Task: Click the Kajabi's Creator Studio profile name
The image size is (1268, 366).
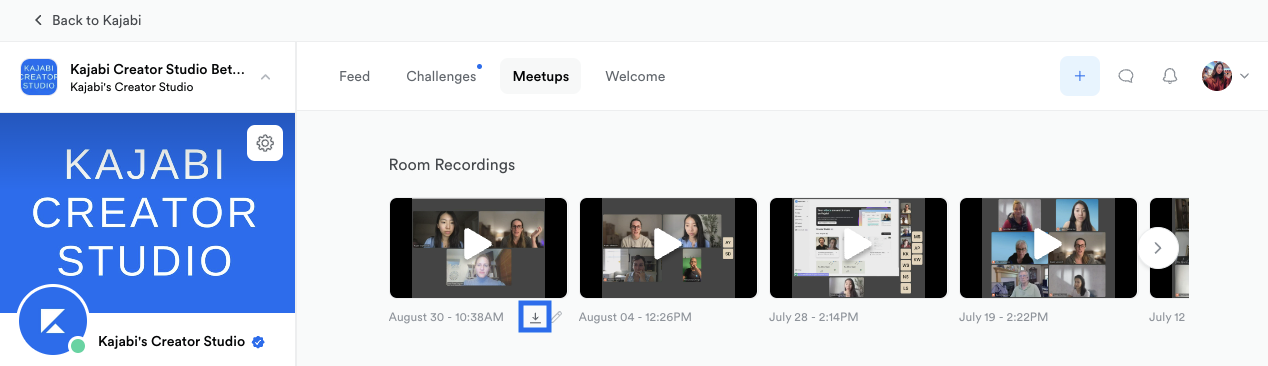Action: coord(171,342)
